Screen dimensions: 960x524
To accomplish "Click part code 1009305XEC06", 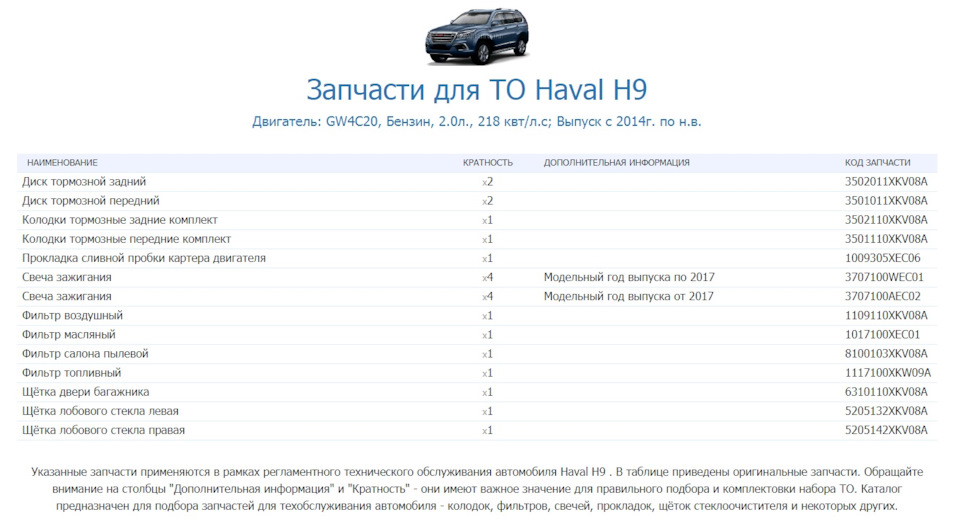I will 882,258.
